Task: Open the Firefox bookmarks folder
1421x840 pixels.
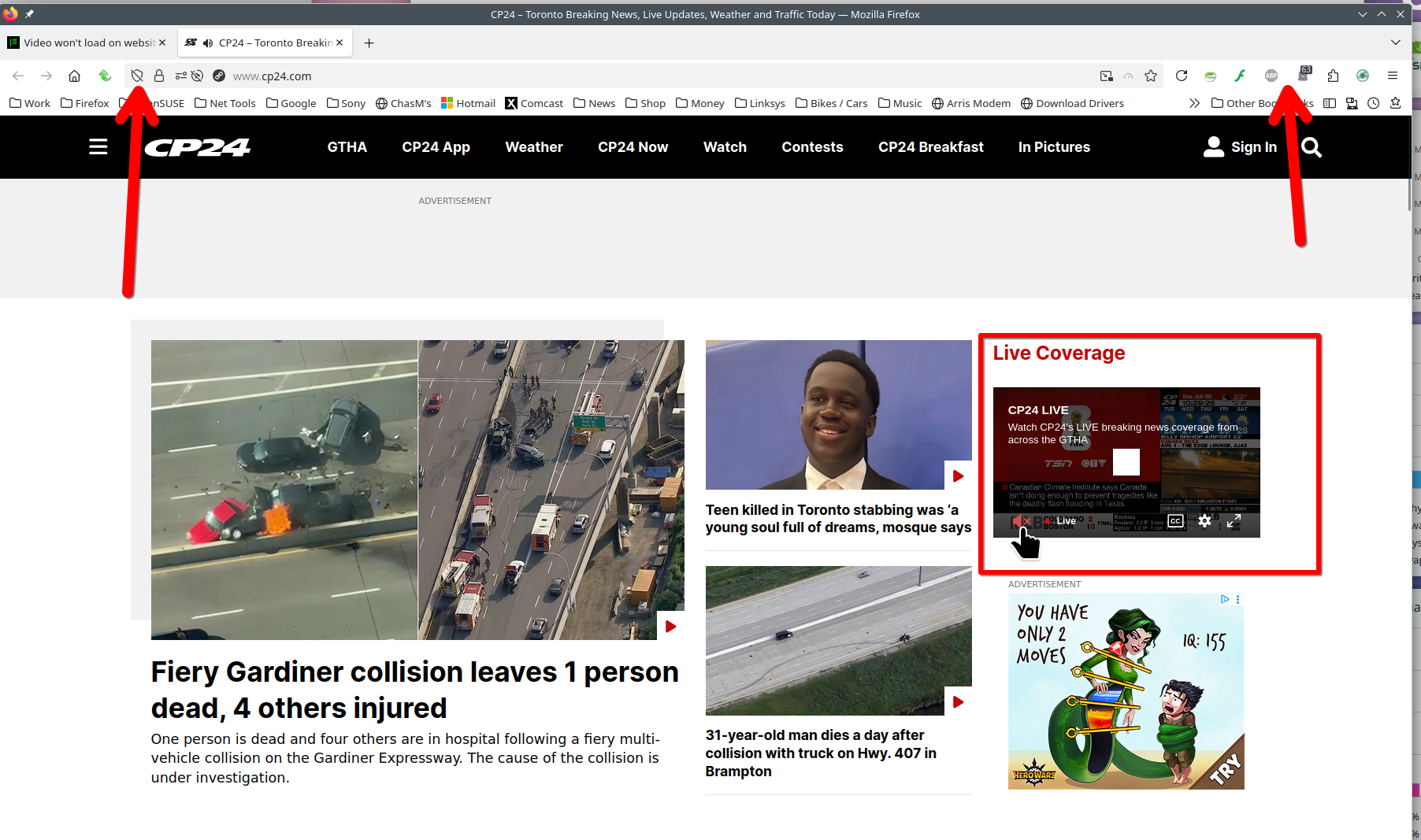Action: click(x=85, y=103)
